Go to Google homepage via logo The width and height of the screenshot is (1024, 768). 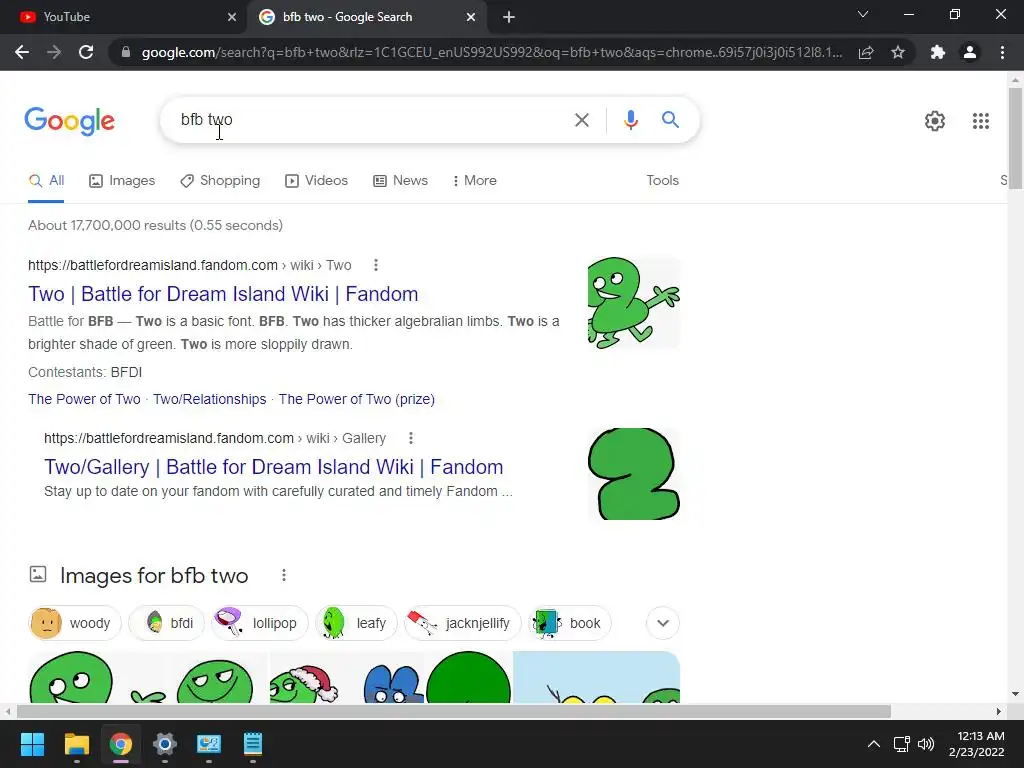[x=70, y=121]
